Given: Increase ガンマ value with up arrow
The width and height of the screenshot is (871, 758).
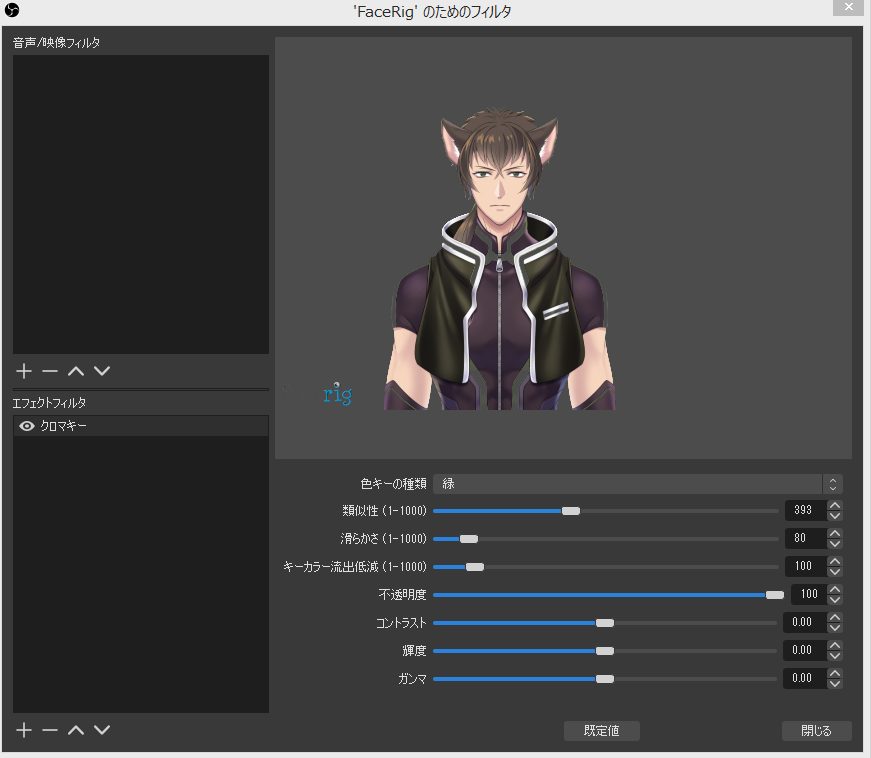Looking at the screenshot, I should (834, 673).
